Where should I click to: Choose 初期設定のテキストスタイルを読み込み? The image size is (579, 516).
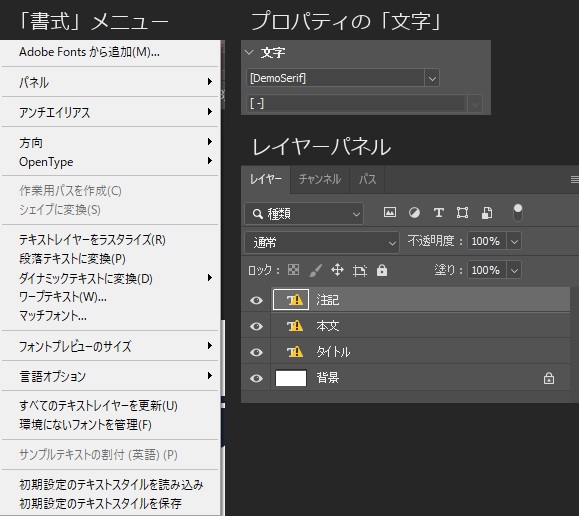[x=110, y=484]
